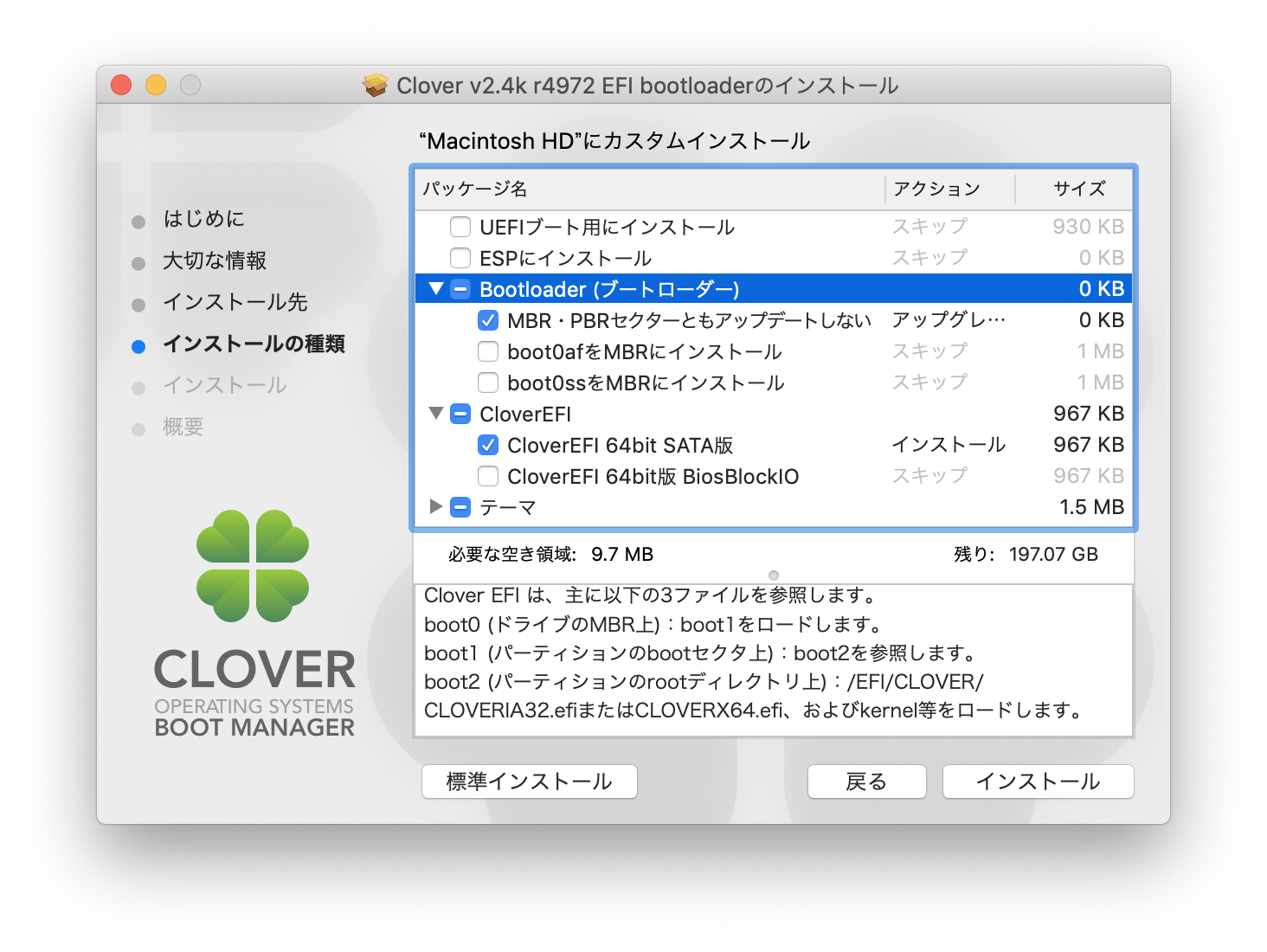Click the 必要な空き領域 9.7 MB text
The width and height of the screenshot is (1267, 952).
click(x=550, y=555)
